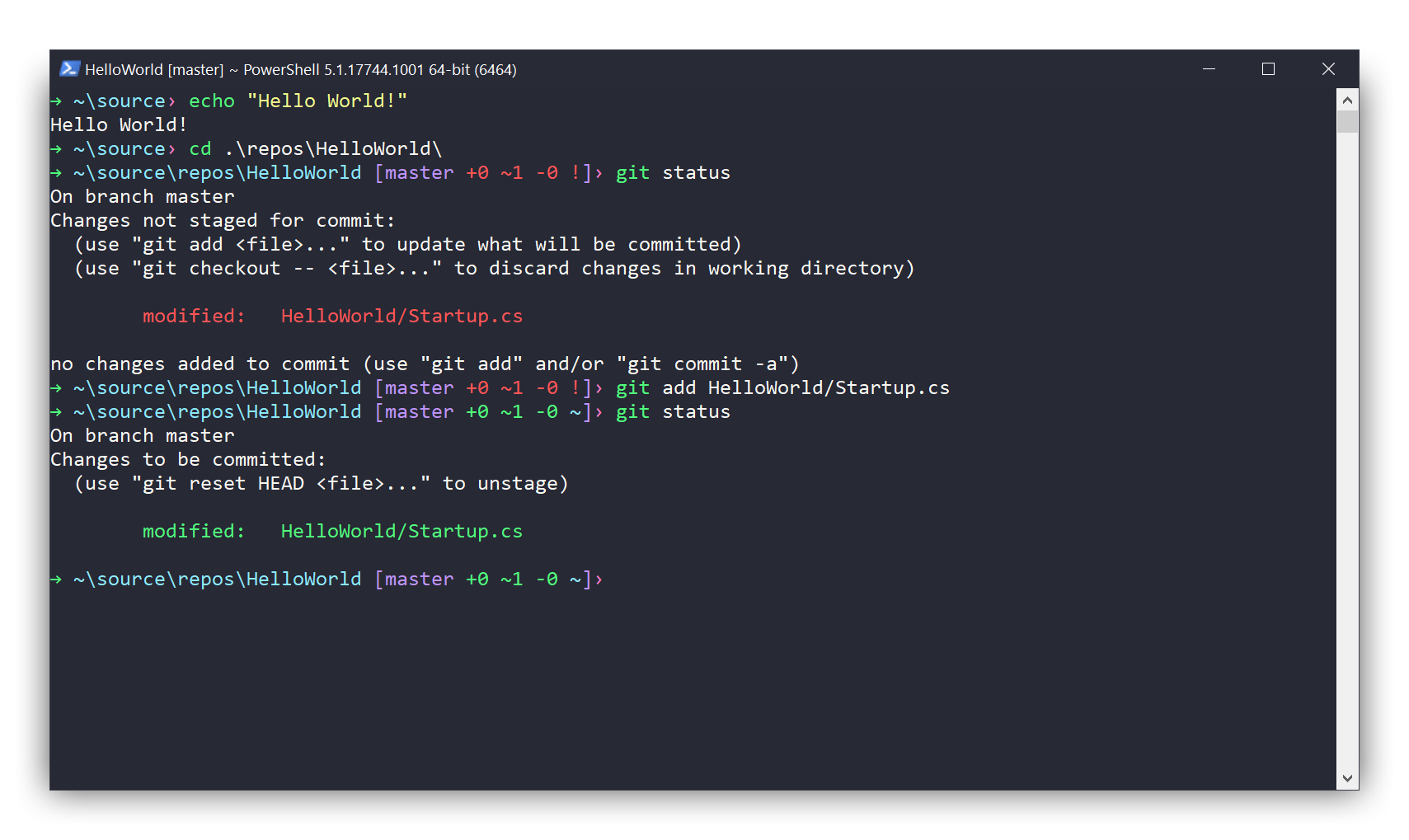Select the "[master]" branch label in the last prompt
The image size is (1409, 840).
416,579
